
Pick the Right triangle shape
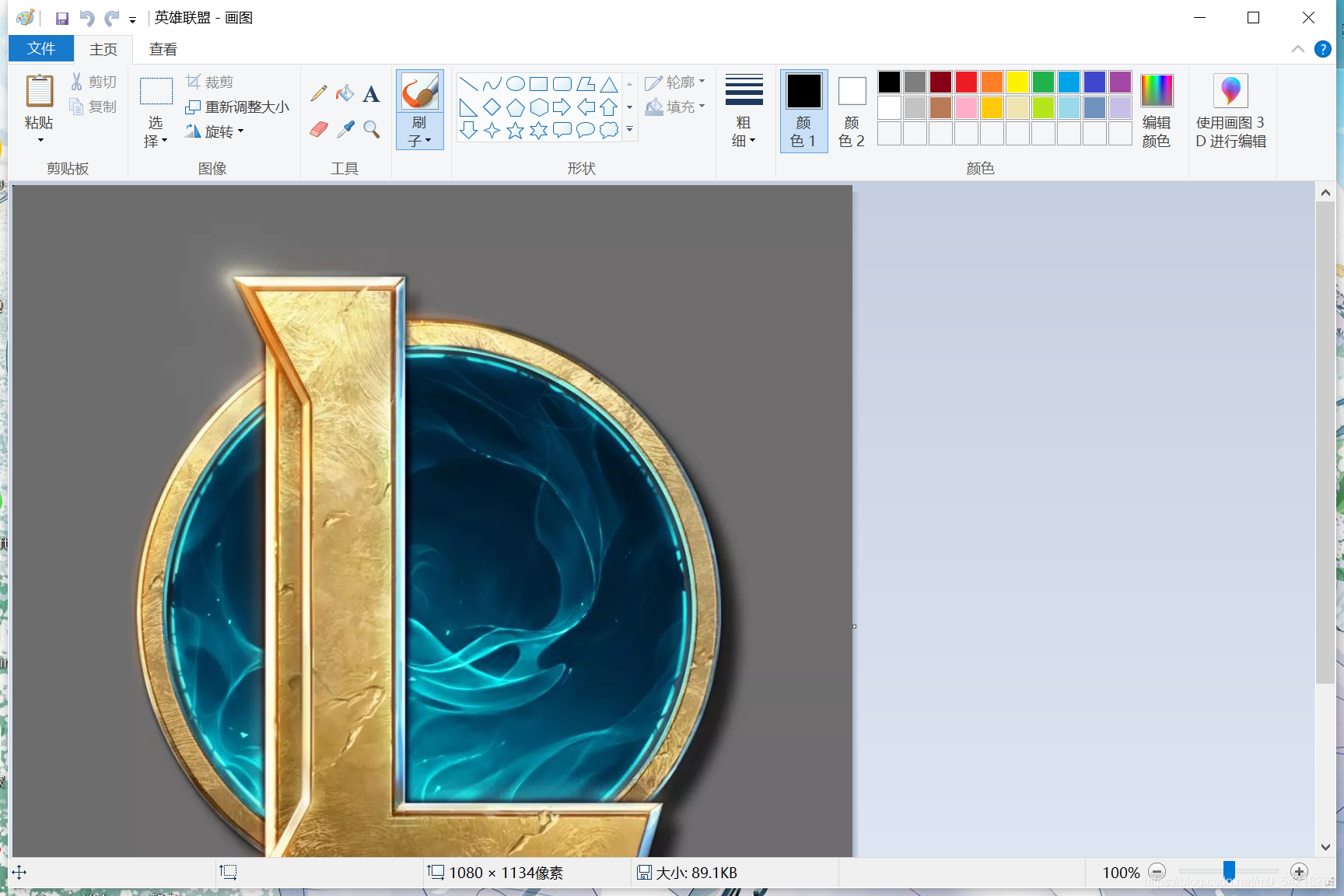468,107
